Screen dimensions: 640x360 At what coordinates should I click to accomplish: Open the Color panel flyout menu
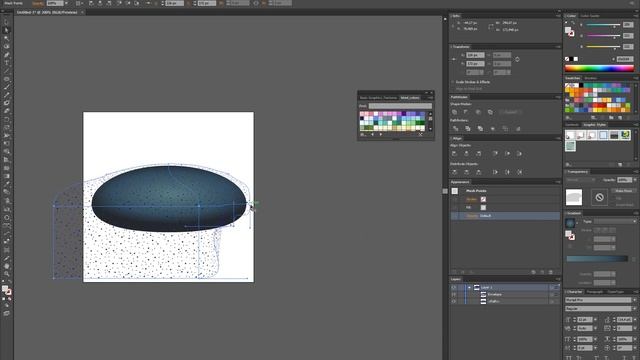[x=636, y=16]
